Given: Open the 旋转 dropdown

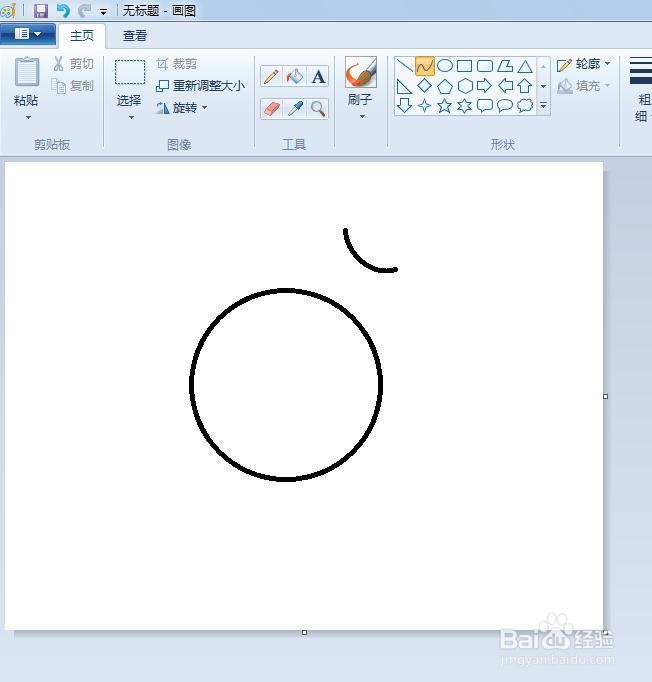Looking at the screenshot, I should coord(182,107).
